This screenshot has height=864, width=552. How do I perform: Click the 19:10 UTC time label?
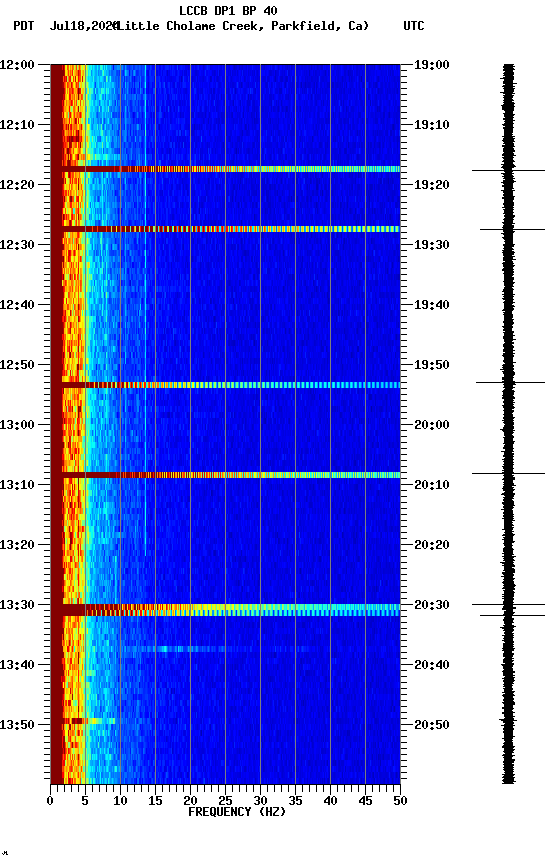[432, 125]
